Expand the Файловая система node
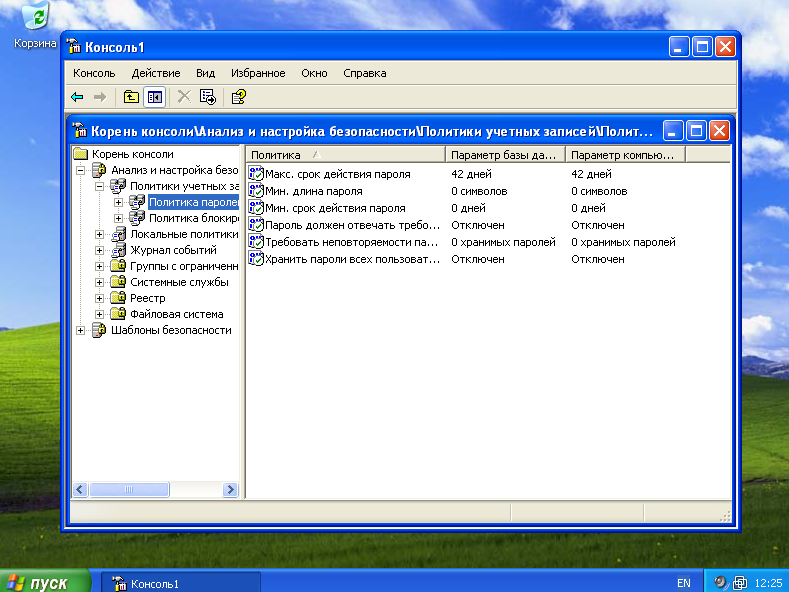The image size is (789, 592). coord(99,315)
